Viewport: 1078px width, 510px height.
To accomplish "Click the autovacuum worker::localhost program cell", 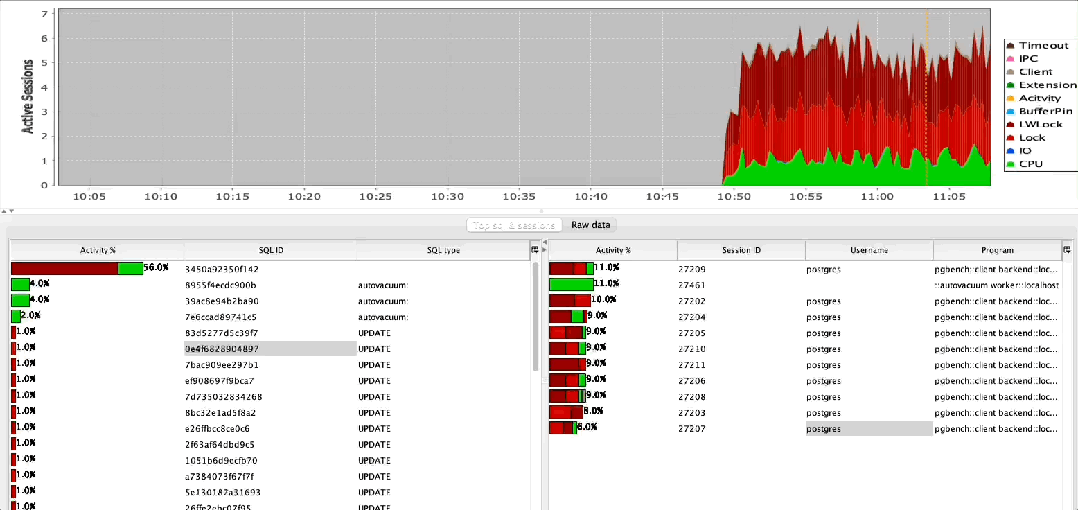I will 997,285.
